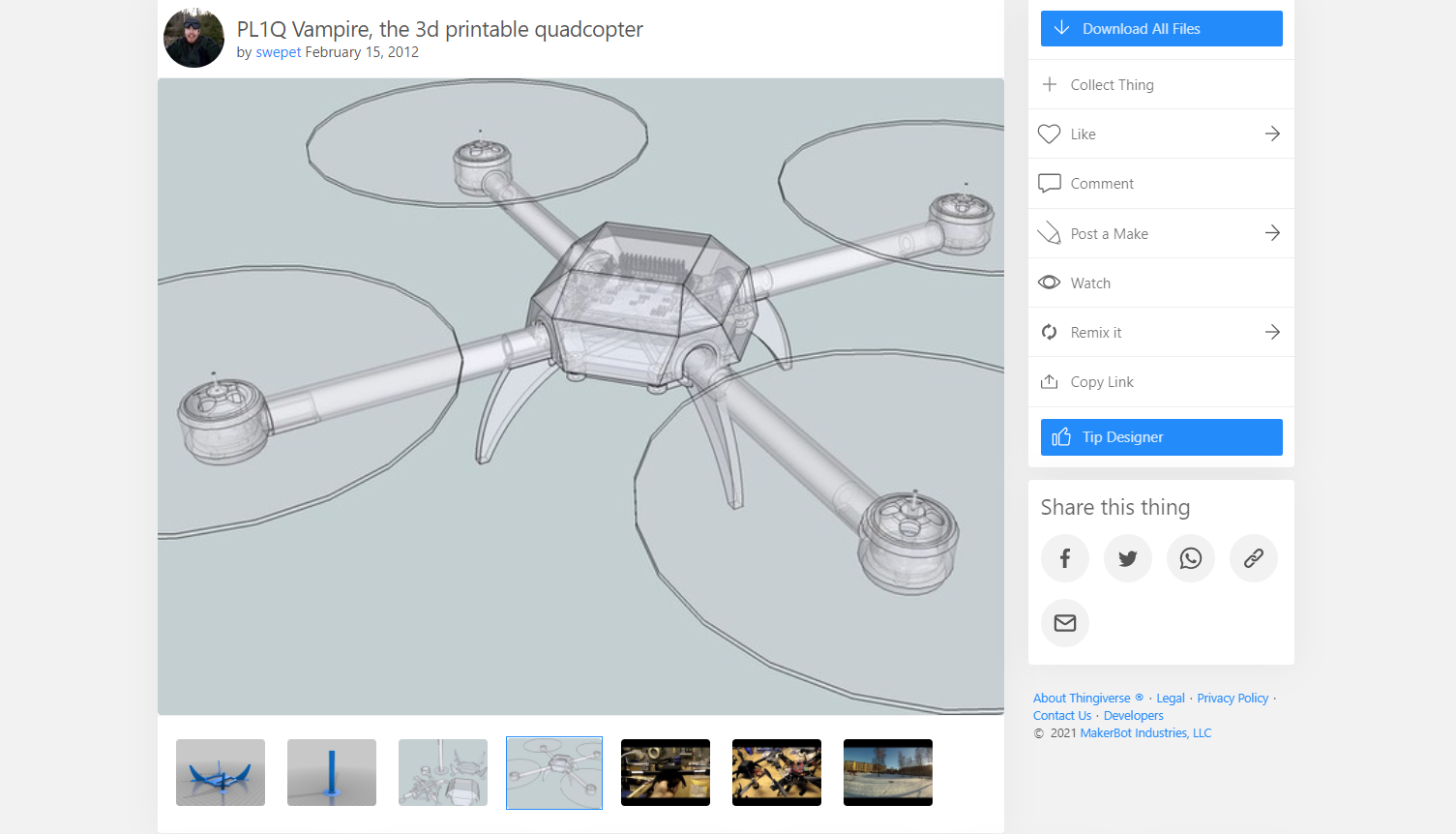1456x834 pixels.
Task: Open the Privacy Policy link
Action: coord(1233,698)
